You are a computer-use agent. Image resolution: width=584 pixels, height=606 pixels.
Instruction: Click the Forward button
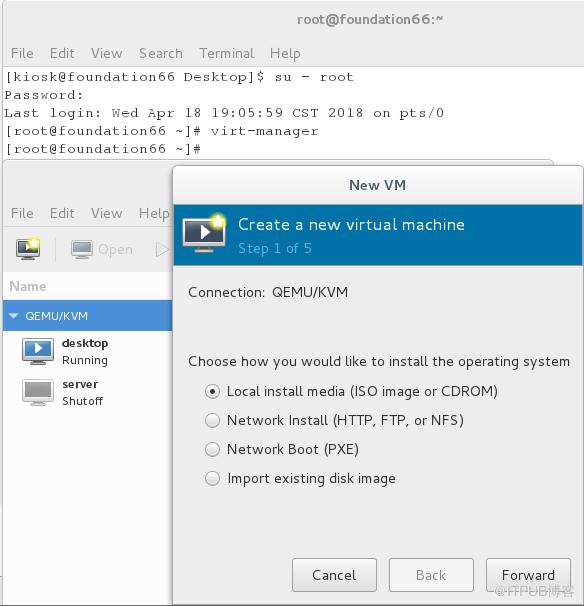(x=528, y=575)
